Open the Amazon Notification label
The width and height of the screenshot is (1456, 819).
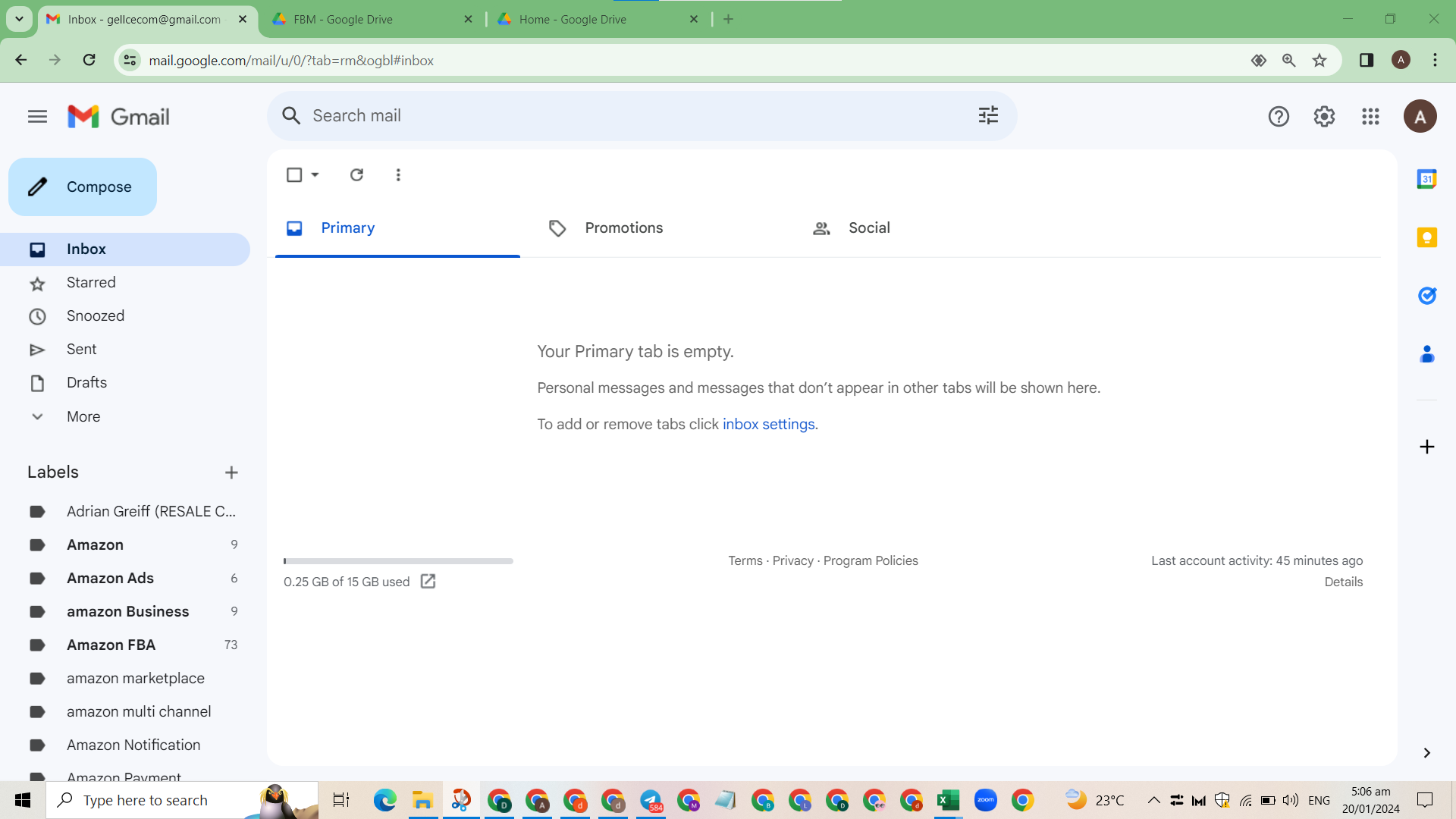coord(125,745)
